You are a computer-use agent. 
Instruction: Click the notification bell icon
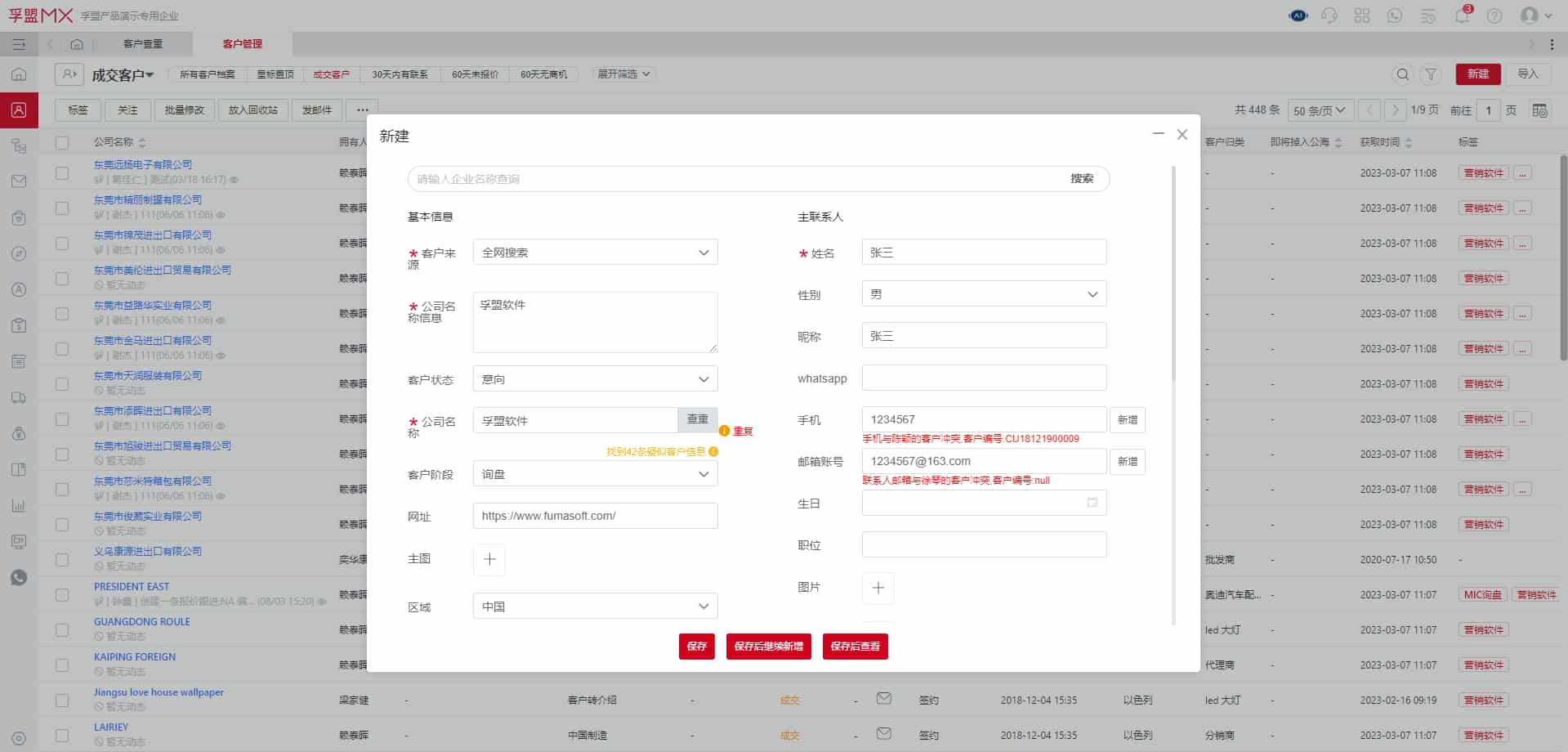pos(1462,16)
